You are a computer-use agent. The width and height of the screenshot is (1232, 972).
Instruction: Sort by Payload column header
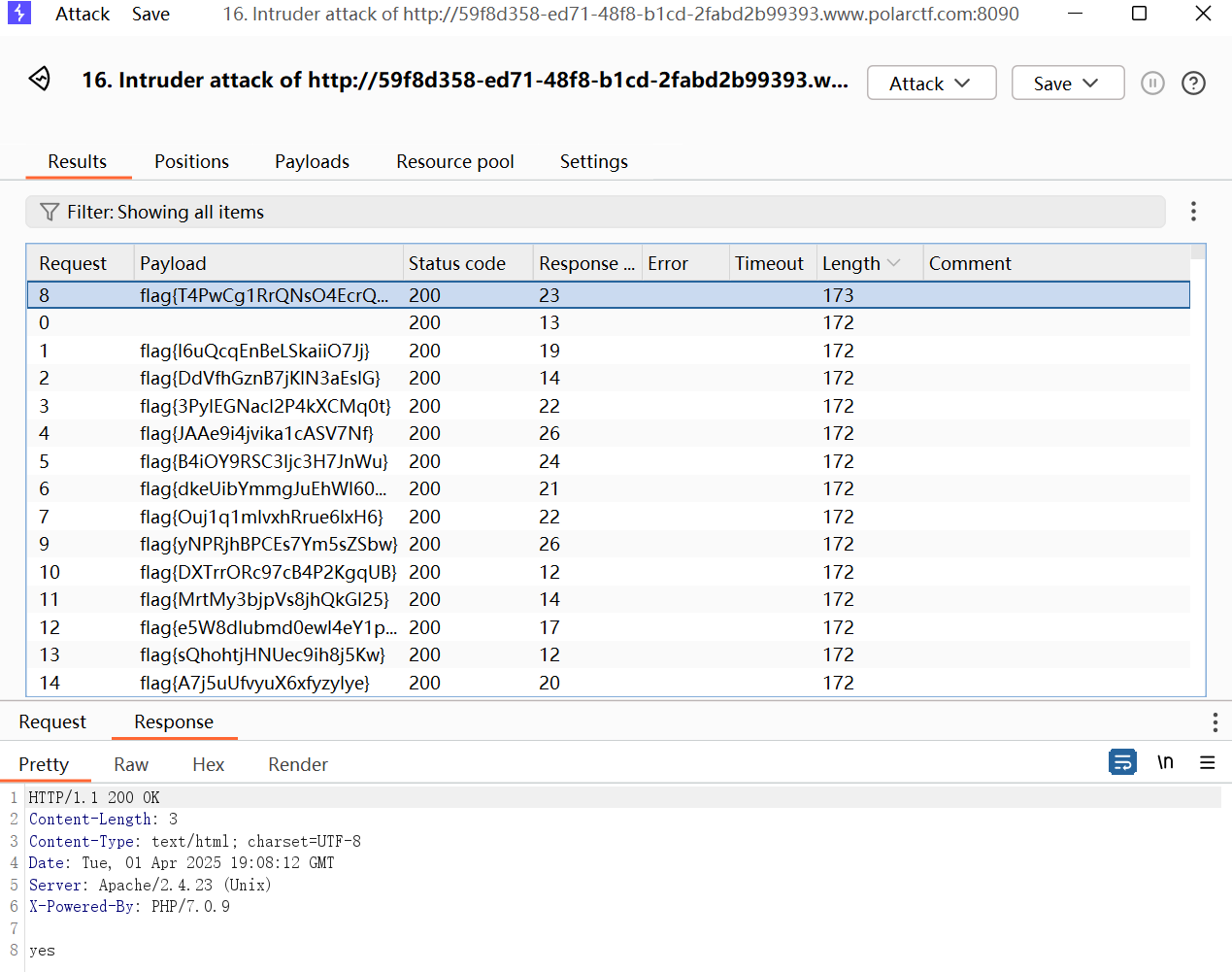click(x=268, y=263)
